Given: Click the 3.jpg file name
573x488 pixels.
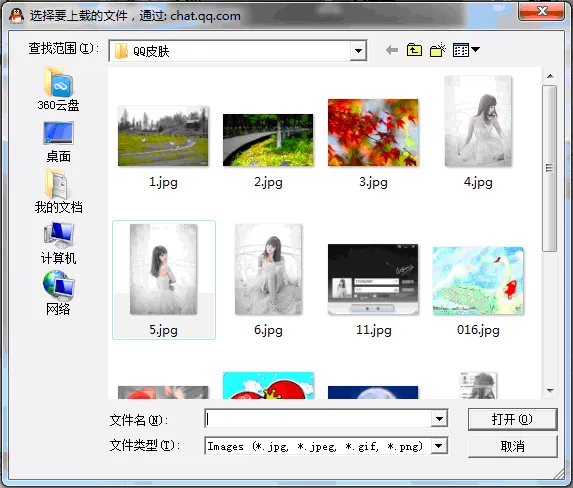Looking at the screenshot, I should tap(373, 182).
